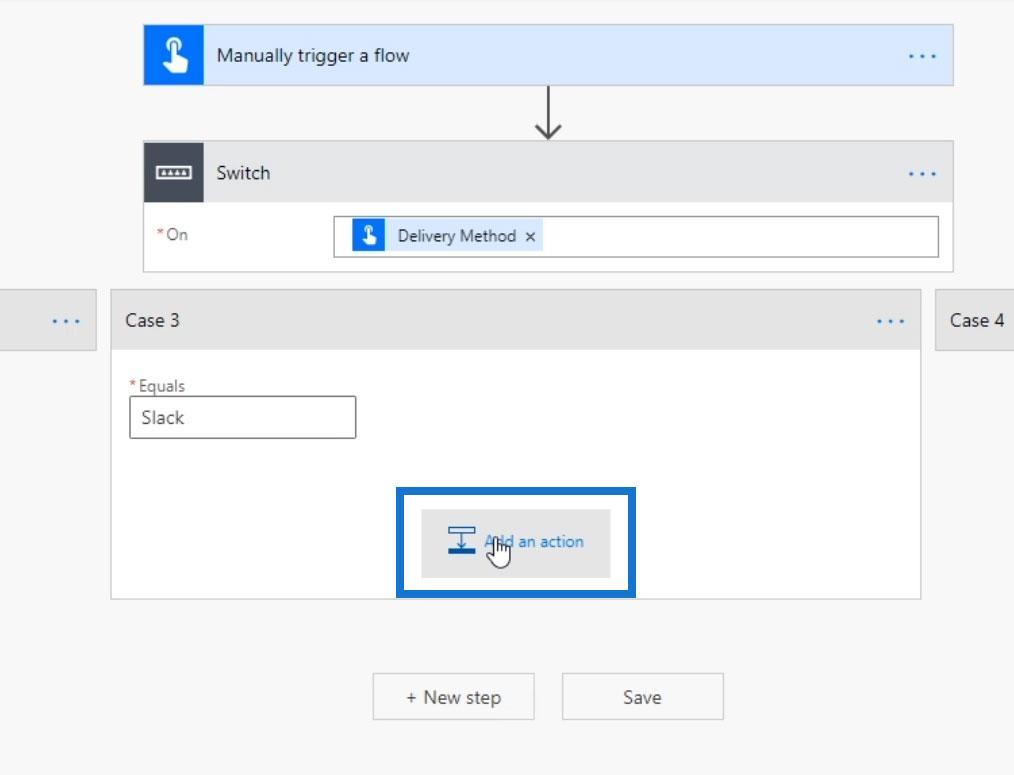
Task: Collapse the Switch card header
Action: tap(548, 173)
